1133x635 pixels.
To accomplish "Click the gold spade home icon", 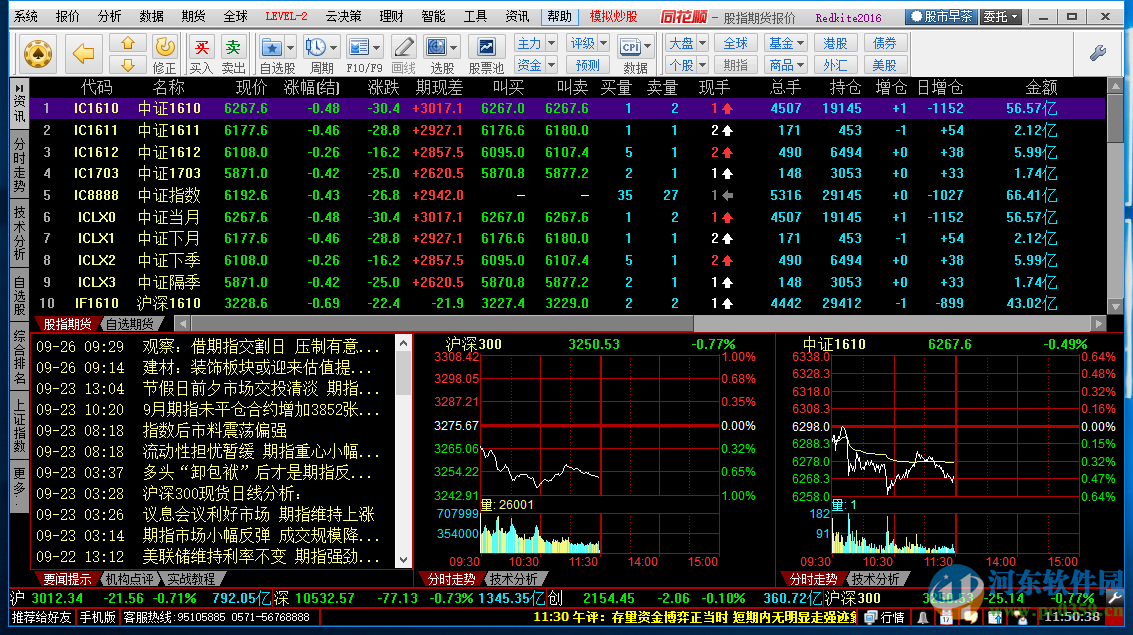I will pos(39,53).
